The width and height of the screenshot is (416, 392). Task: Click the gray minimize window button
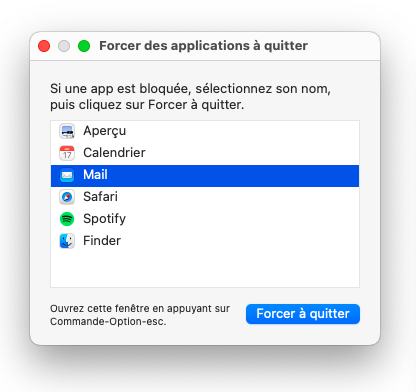(64, 46)
